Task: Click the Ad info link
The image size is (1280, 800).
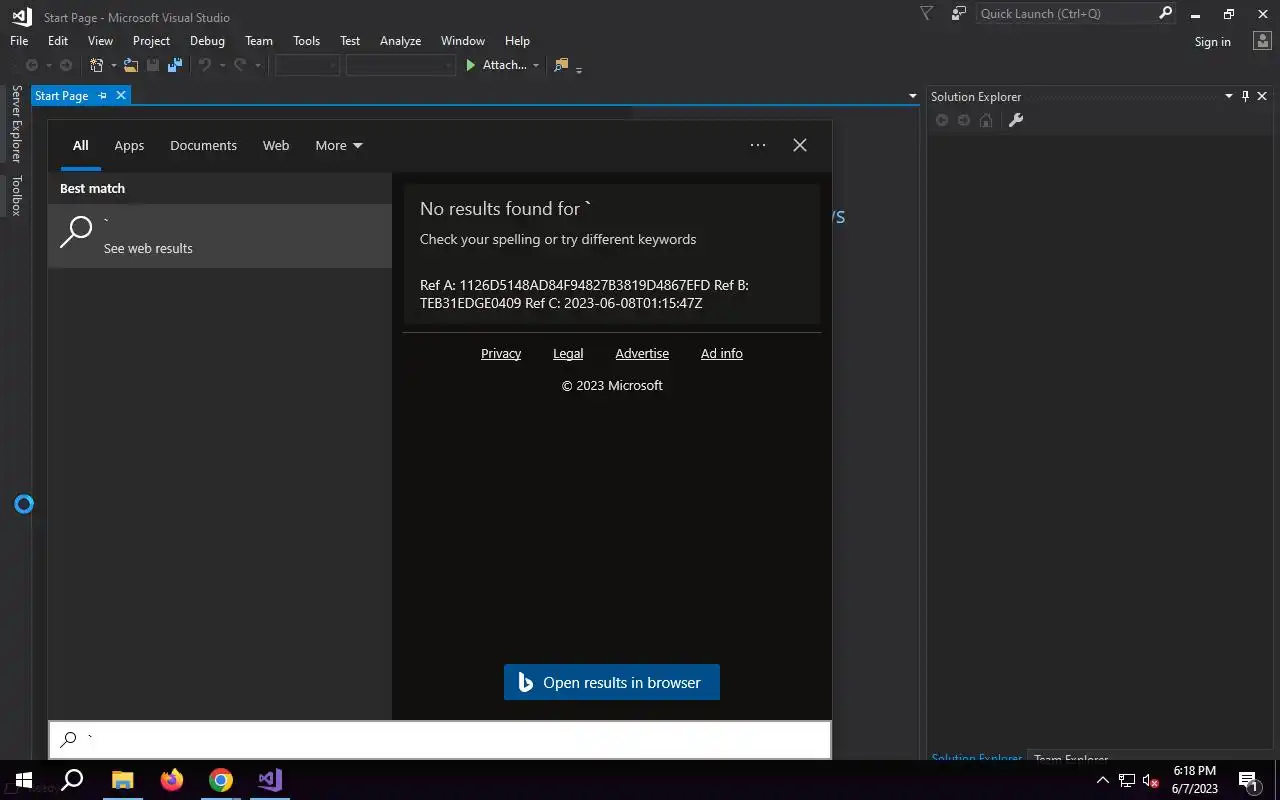Action: pos(722,354)
